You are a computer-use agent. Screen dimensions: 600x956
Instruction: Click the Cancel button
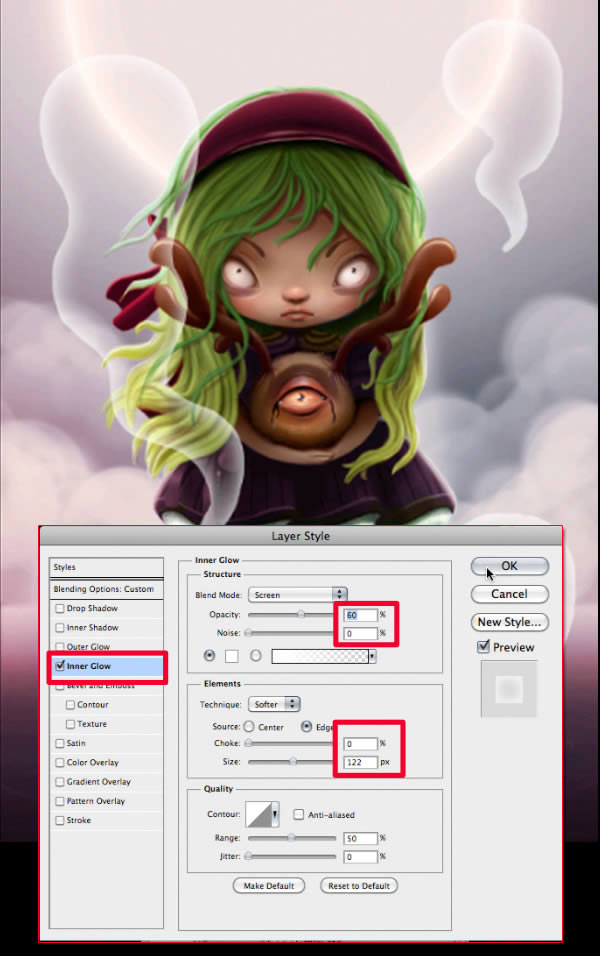[509, 594]
